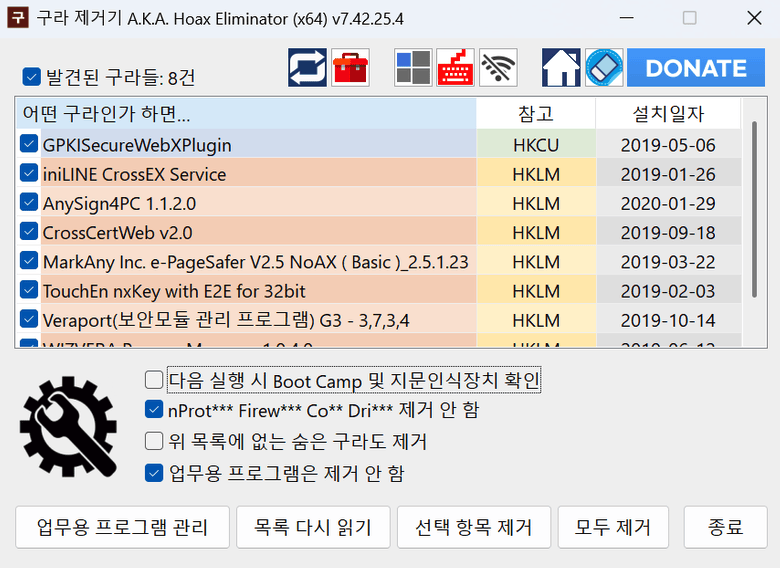780x568 pixels.
Task: Click the date 2019-03-22
Action: coord(668,262)
